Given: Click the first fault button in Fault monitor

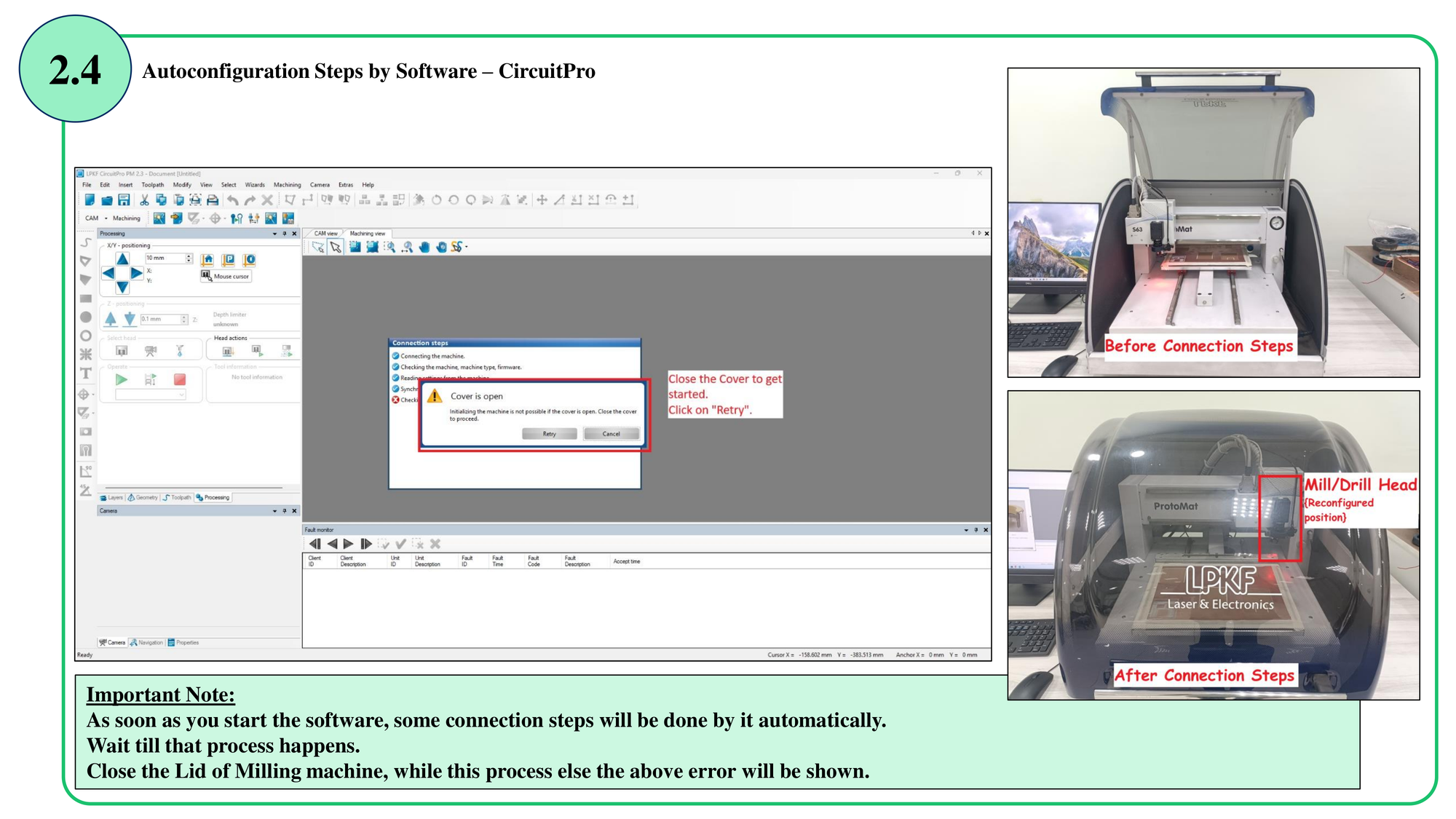Looking at the screenshot, I should 314,544.
